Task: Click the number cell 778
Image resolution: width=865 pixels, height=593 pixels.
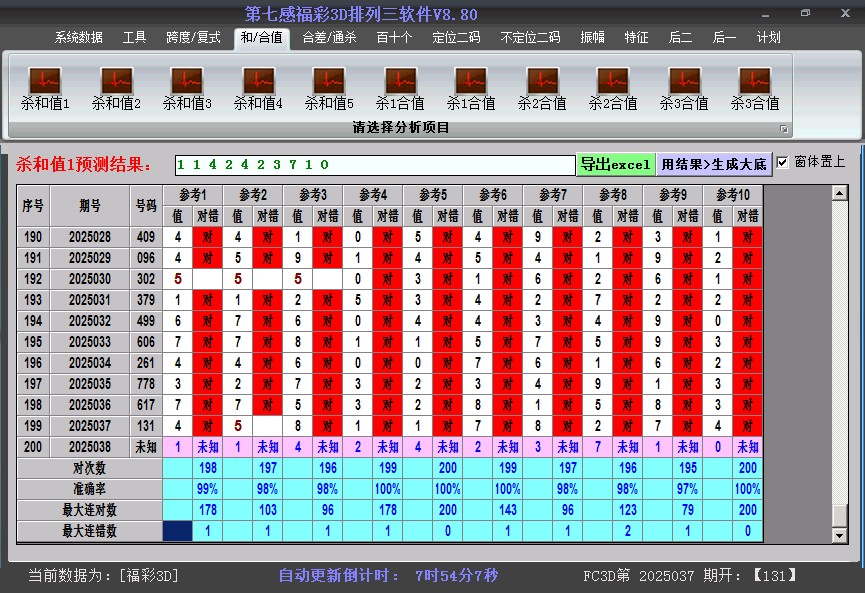Action: 146,384
